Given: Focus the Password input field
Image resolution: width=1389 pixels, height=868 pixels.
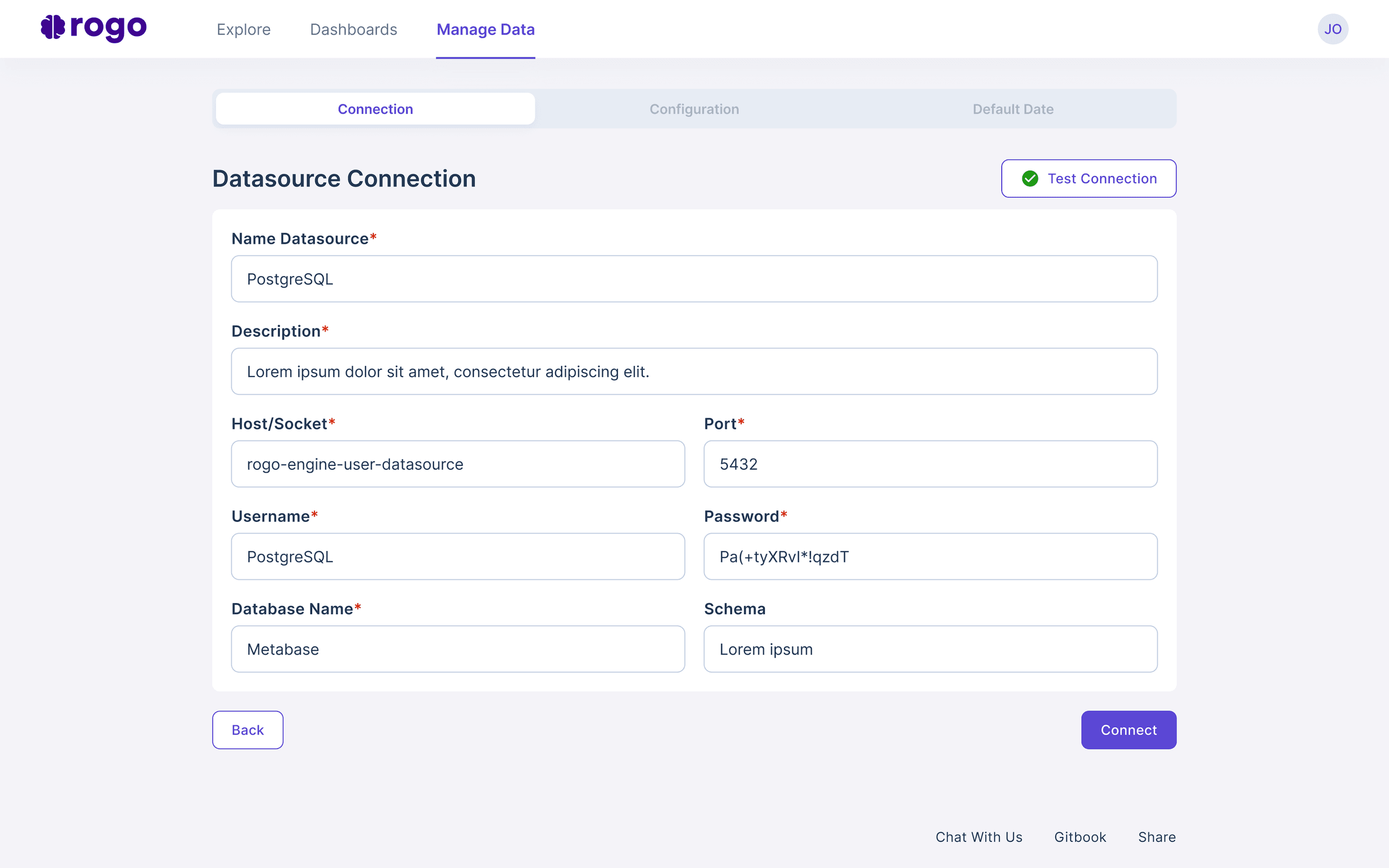Looking at the screenshot, I should tap(930, 556).
